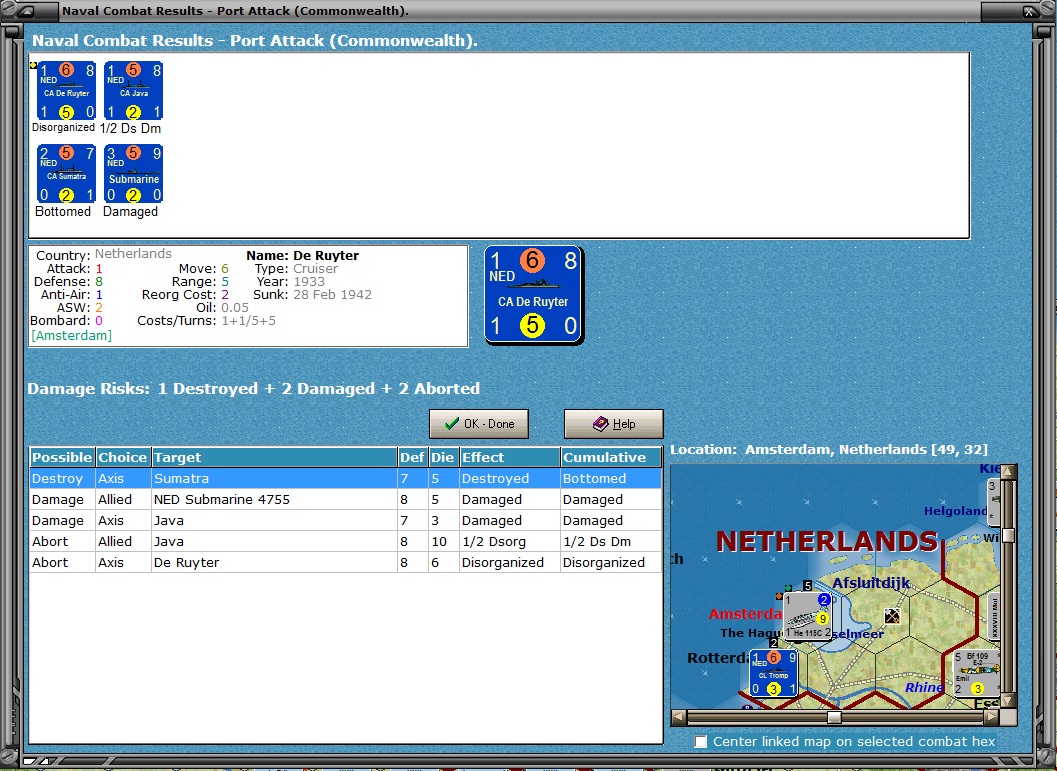Screen dimensions: 1057x771
Task: Select the NED Submarine 4755 damage row
Action: pos(345,499)
